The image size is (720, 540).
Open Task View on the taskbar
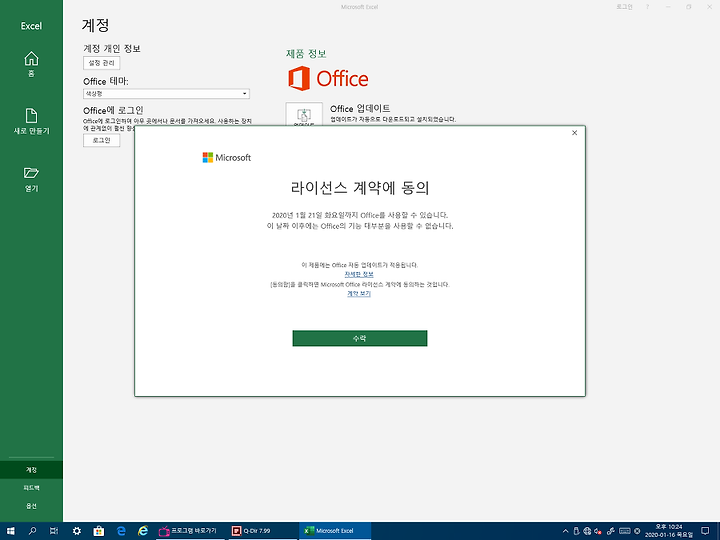click(54, 531)
